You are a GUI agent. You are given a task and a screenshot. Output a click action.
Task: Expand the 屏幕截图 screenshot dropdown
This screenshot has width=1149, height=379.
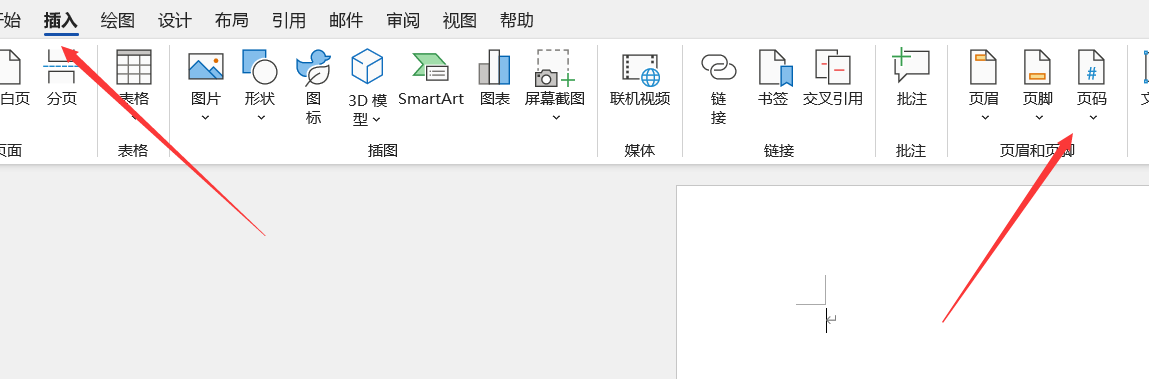click(555, 117)
